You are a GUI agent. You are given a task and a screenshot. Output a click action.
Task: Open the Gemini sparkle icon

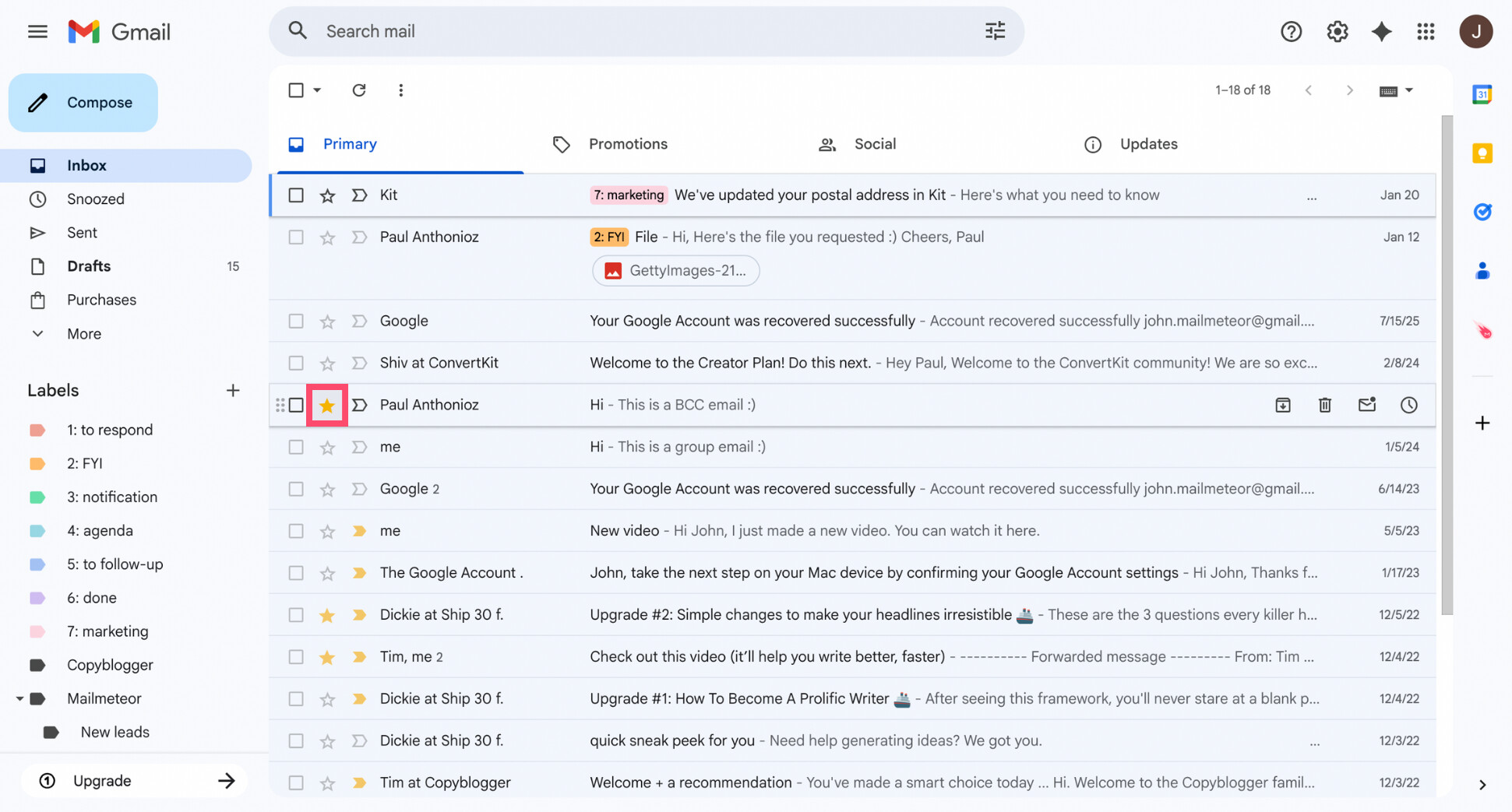[x=1381, y=31]
